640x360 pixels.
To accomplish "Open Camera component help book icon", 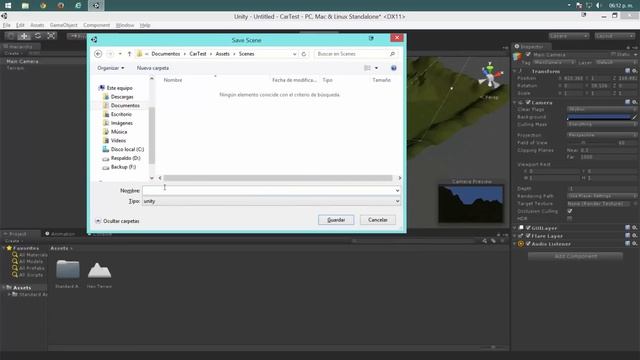I will coord(627,102).
